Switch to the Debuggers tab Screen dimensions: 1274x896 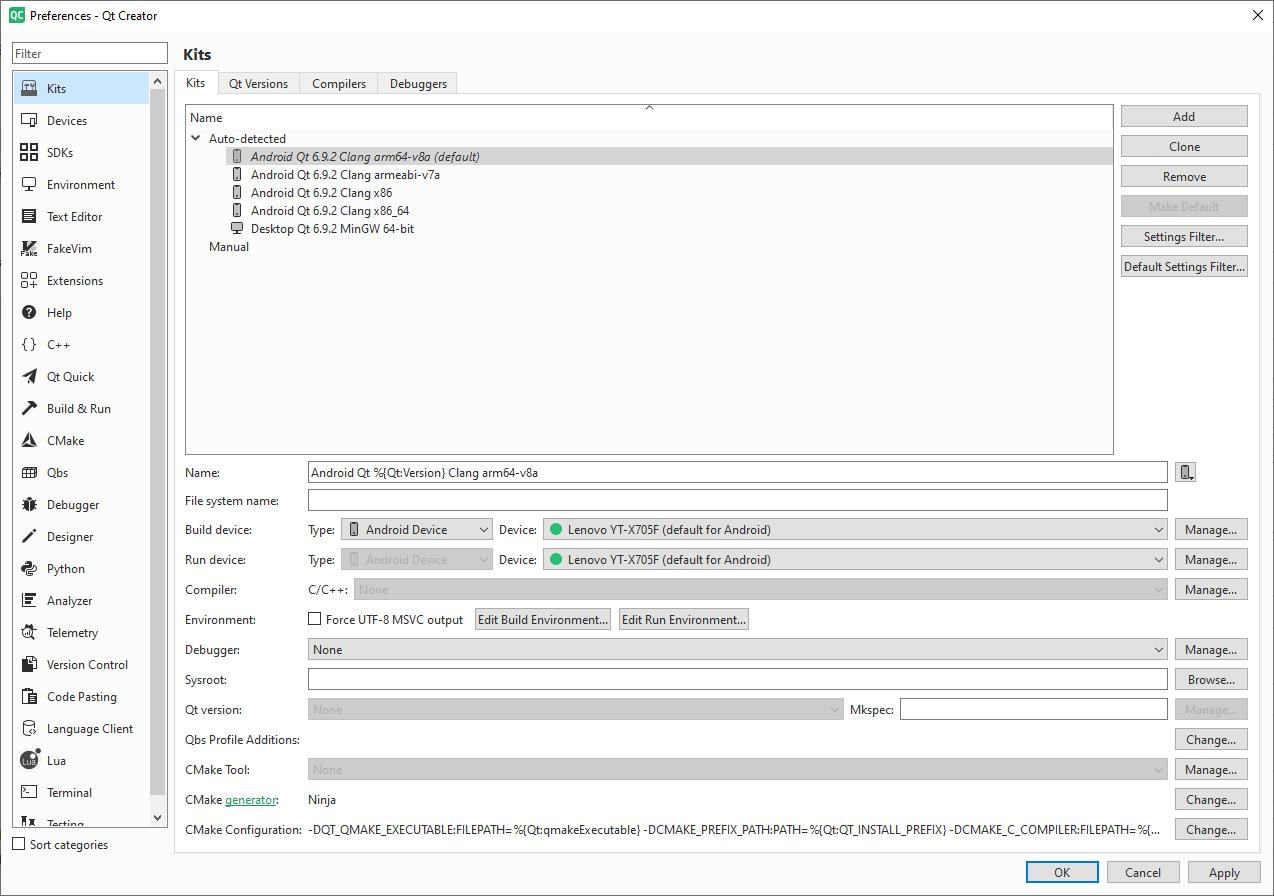(418, 84)
